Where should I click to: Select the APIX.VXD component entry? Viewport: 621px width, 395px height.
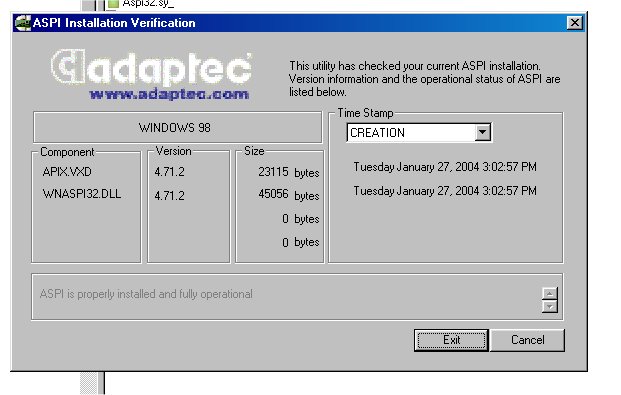[67, 172]
